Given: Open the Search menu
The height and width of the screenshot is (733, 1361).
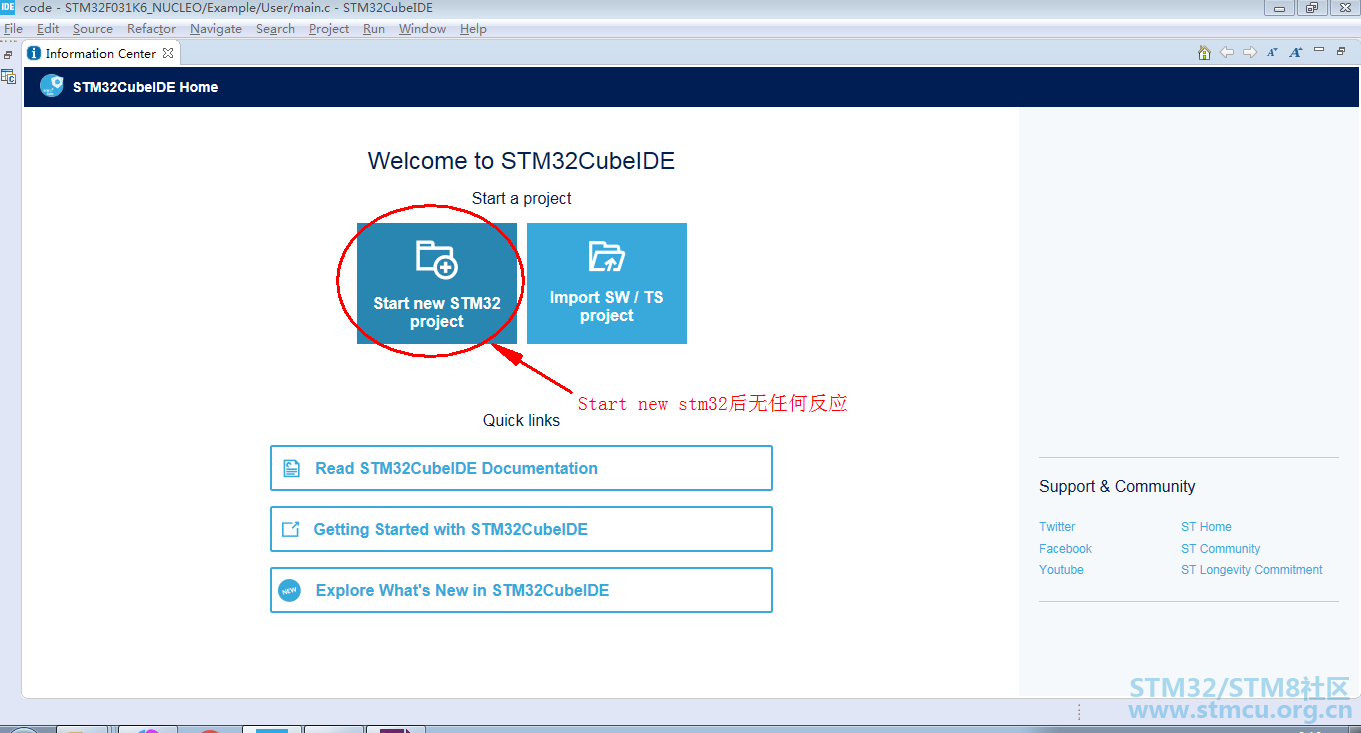Looking at the screenshot, I should (275, 29).
